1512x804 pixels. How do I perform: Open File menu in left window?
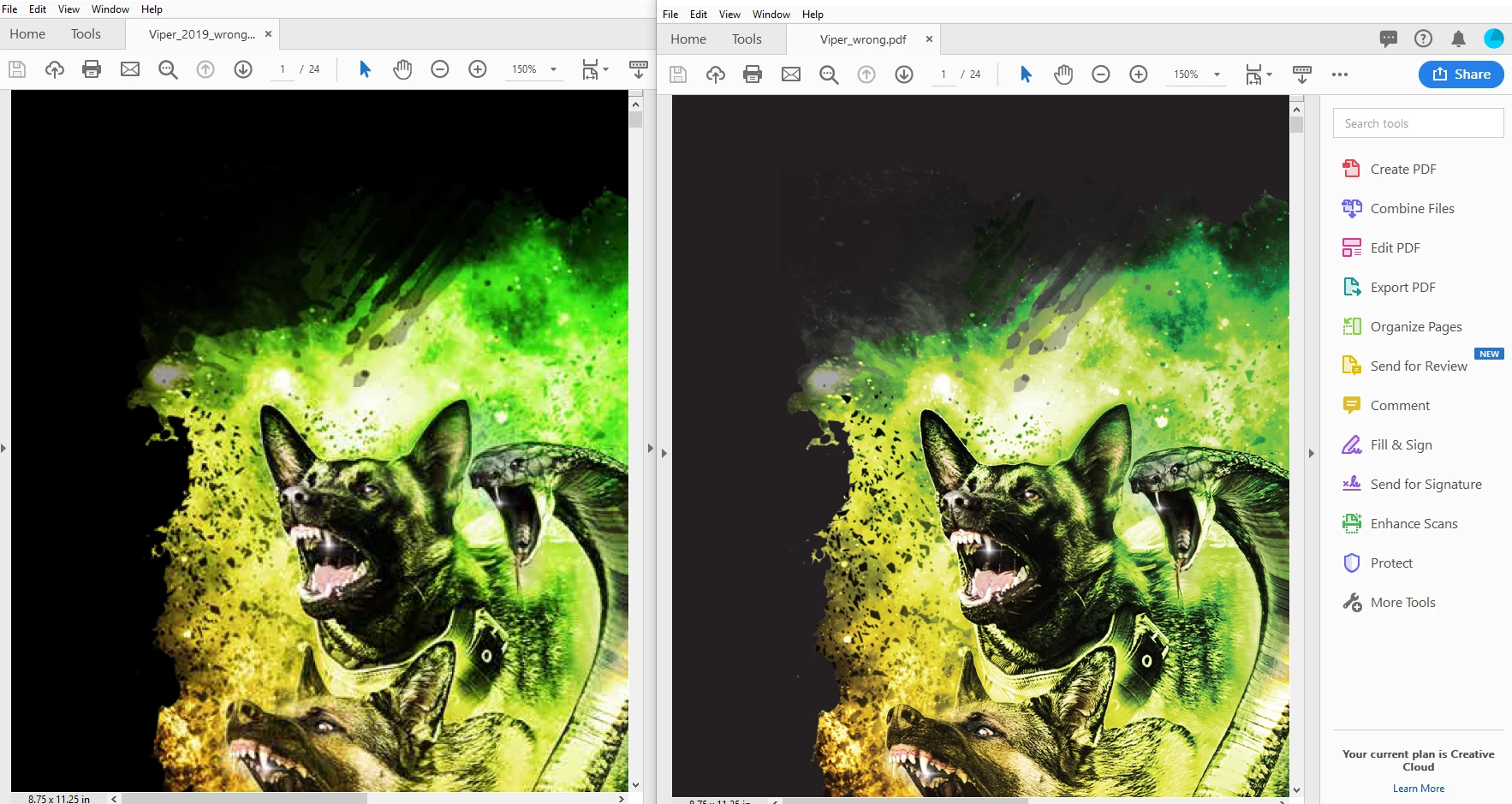[x=9, y=9]
